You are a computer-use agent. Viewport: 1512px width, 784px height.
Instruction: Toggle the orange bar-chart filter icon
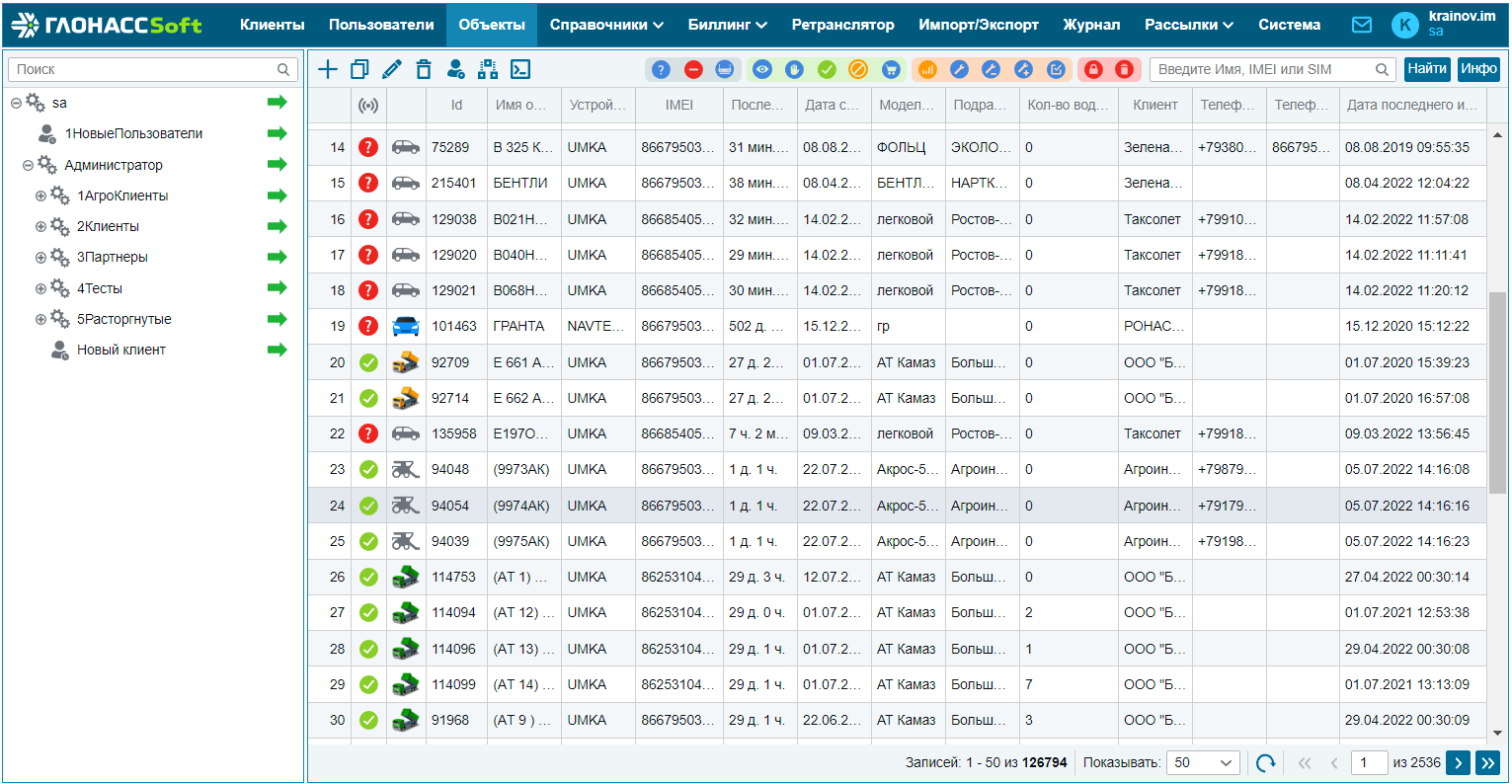tap(927, 69)
